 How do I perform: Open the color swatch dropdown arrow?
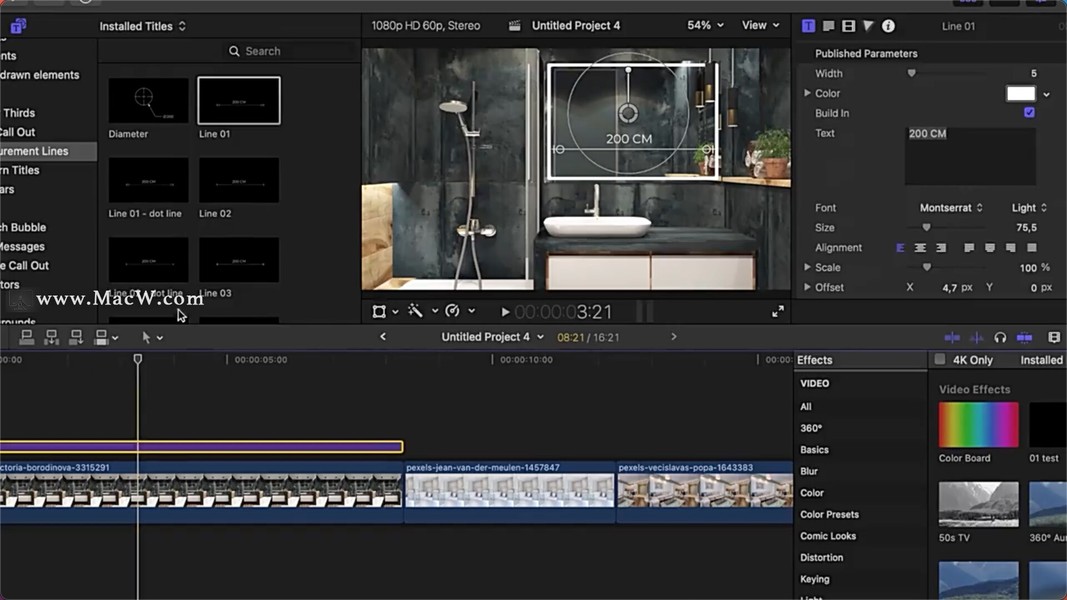pos(1047,95)
